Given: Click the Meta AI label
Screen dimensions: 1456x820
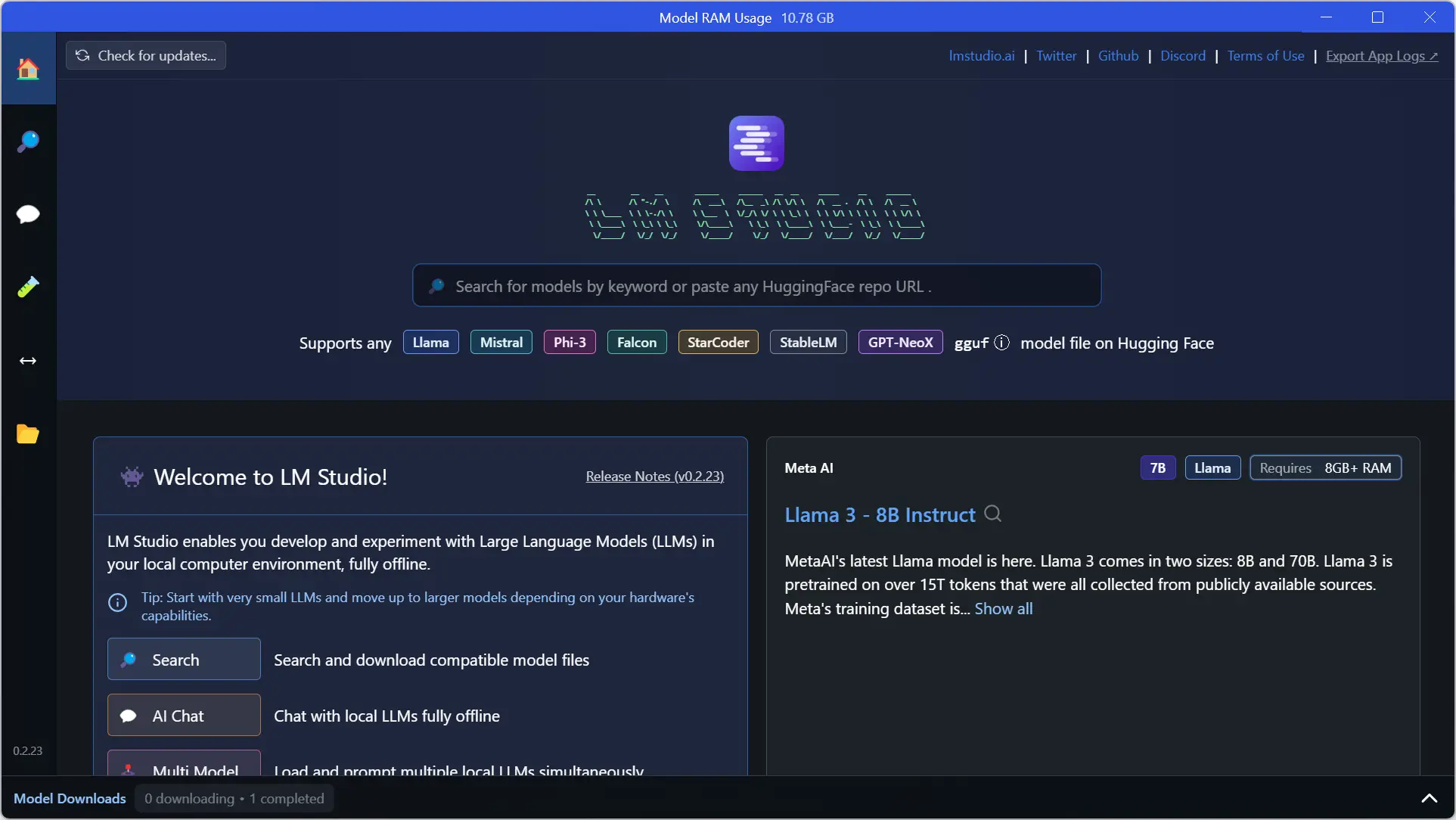Looking at the screenshot, I should [x=809, y=467].
